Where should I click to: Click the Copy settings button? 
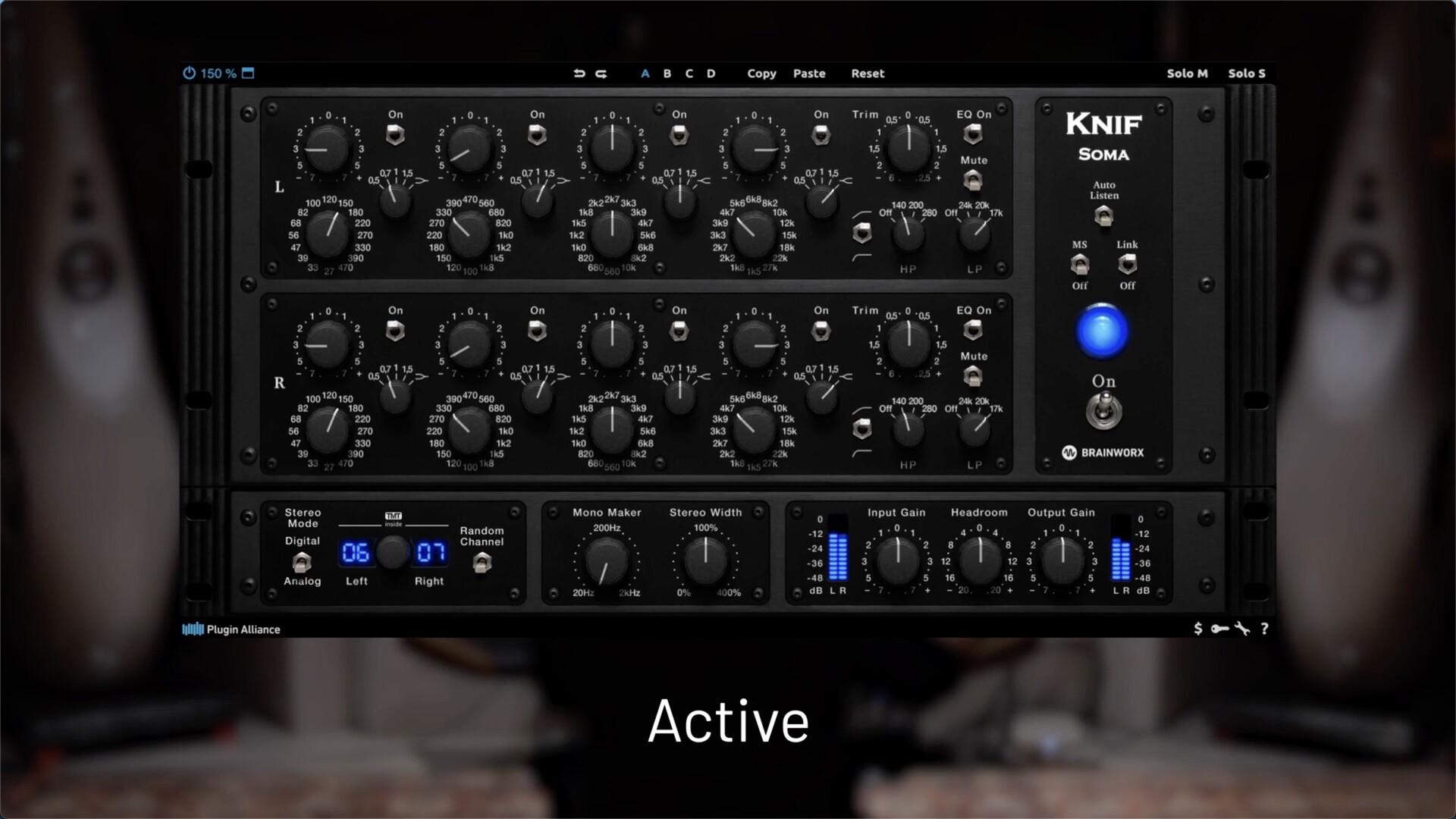[761, 74]
